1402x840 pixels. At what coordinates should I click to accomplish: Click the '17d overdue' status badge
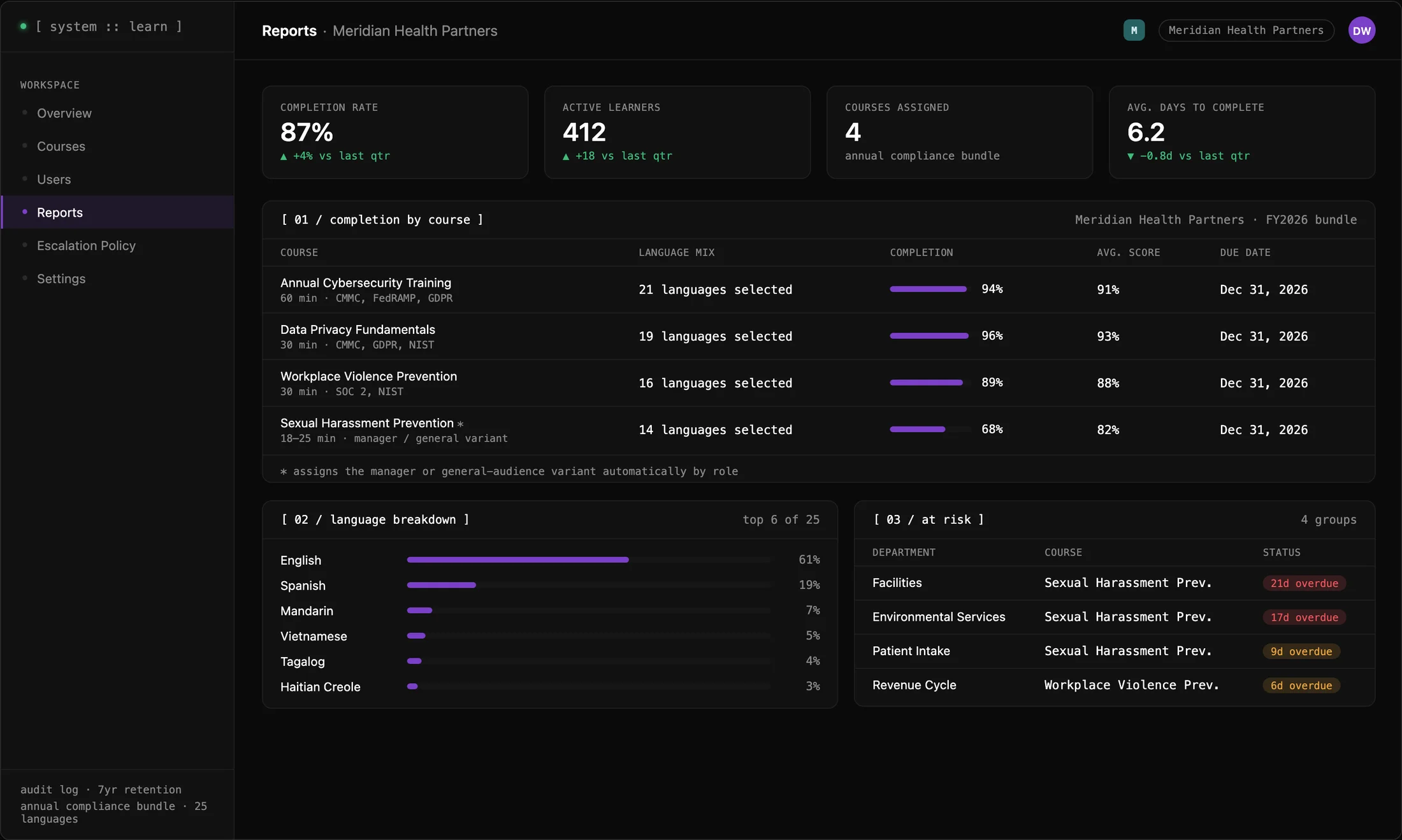pyautogui.click(x=1304, y=617)
